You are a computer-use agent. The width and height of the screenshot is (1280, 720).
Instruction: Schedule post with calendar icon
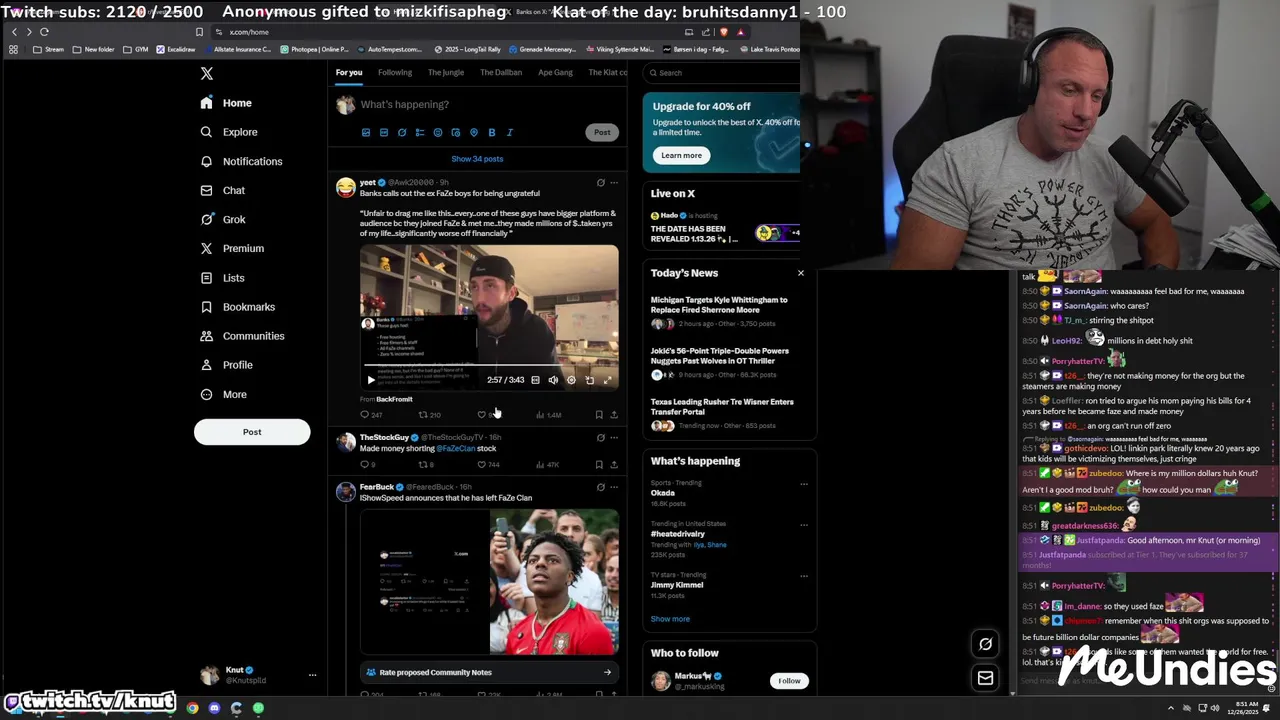[456, 132]
